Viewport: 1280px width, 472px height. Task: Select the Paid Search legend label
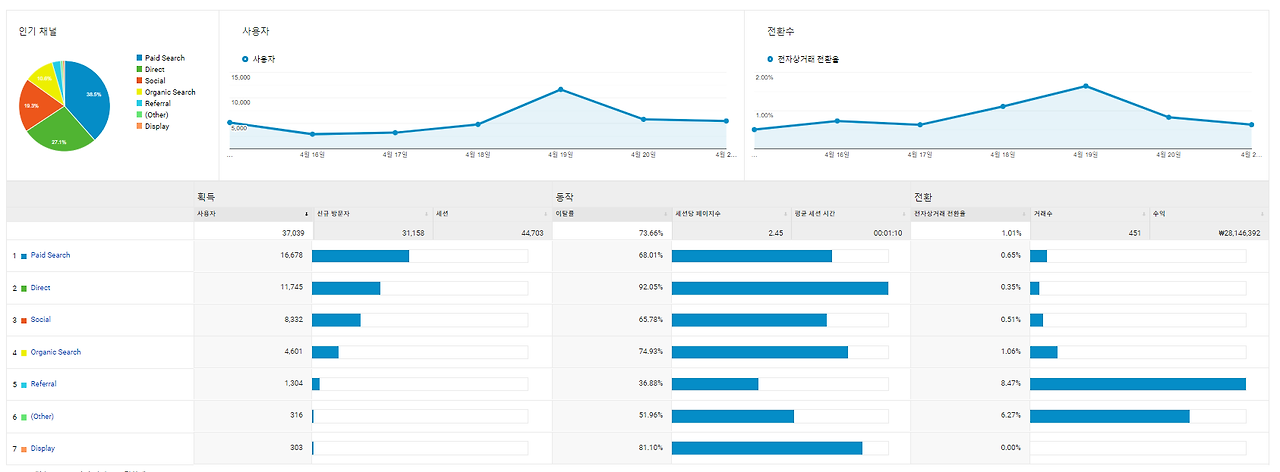[x=165, y=58]
